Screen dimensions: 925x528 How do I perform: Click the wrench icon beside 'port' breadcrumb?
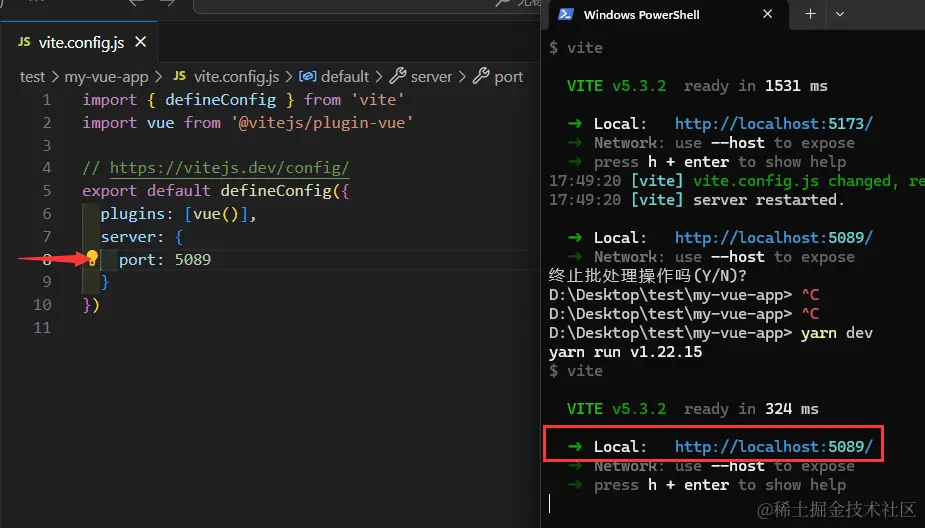coord(481,76)
